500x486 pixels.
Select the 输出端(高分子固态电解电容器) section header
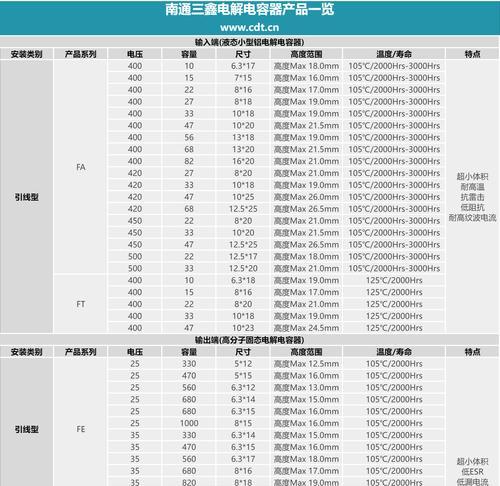click(250, 340)
